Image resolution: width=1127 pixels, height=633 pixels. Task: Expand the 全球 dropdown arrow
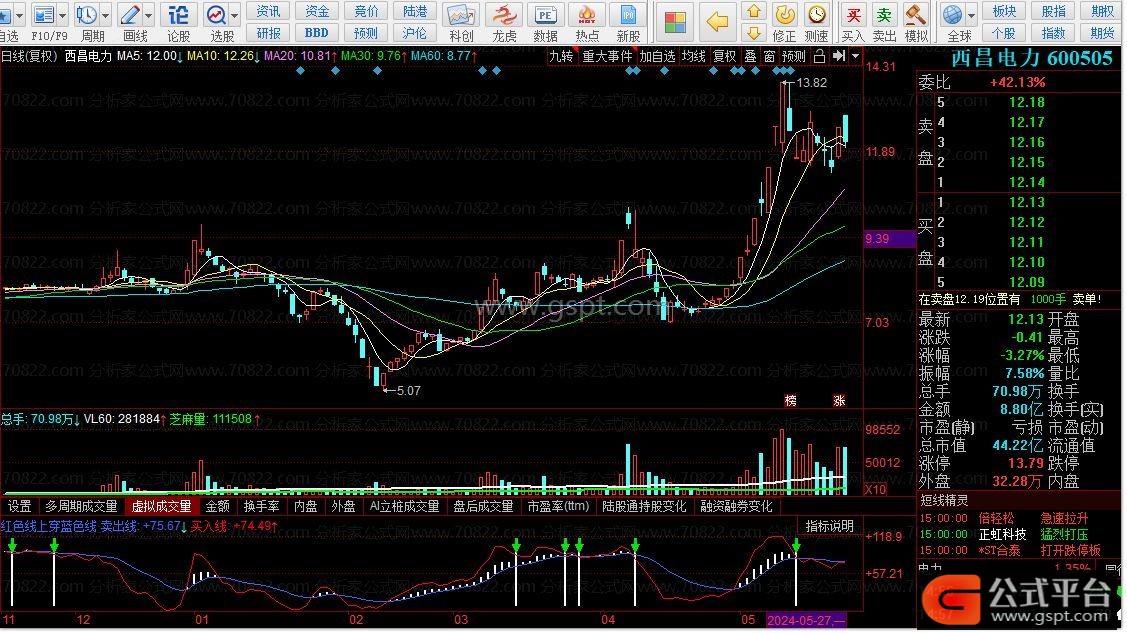tap(972, 14)
